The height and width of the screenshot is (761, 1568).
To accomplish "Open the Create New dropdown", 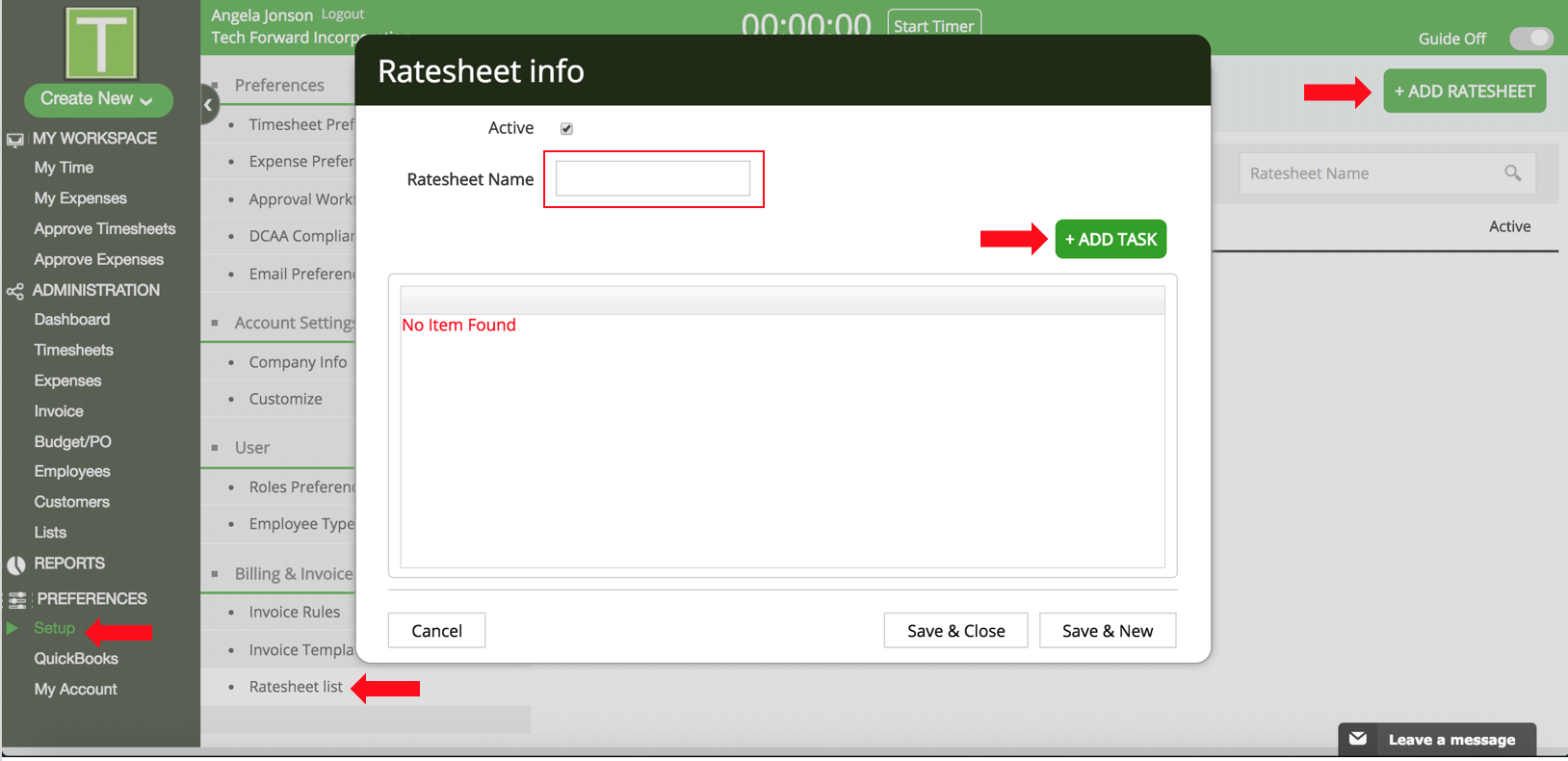I will tap(98, 99).
